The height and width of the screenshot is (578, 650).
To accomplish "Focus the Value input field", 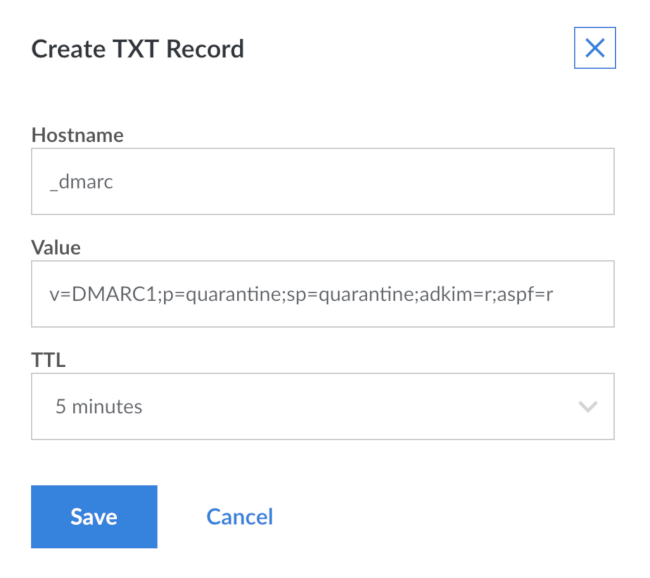I will tap(322, 294).
